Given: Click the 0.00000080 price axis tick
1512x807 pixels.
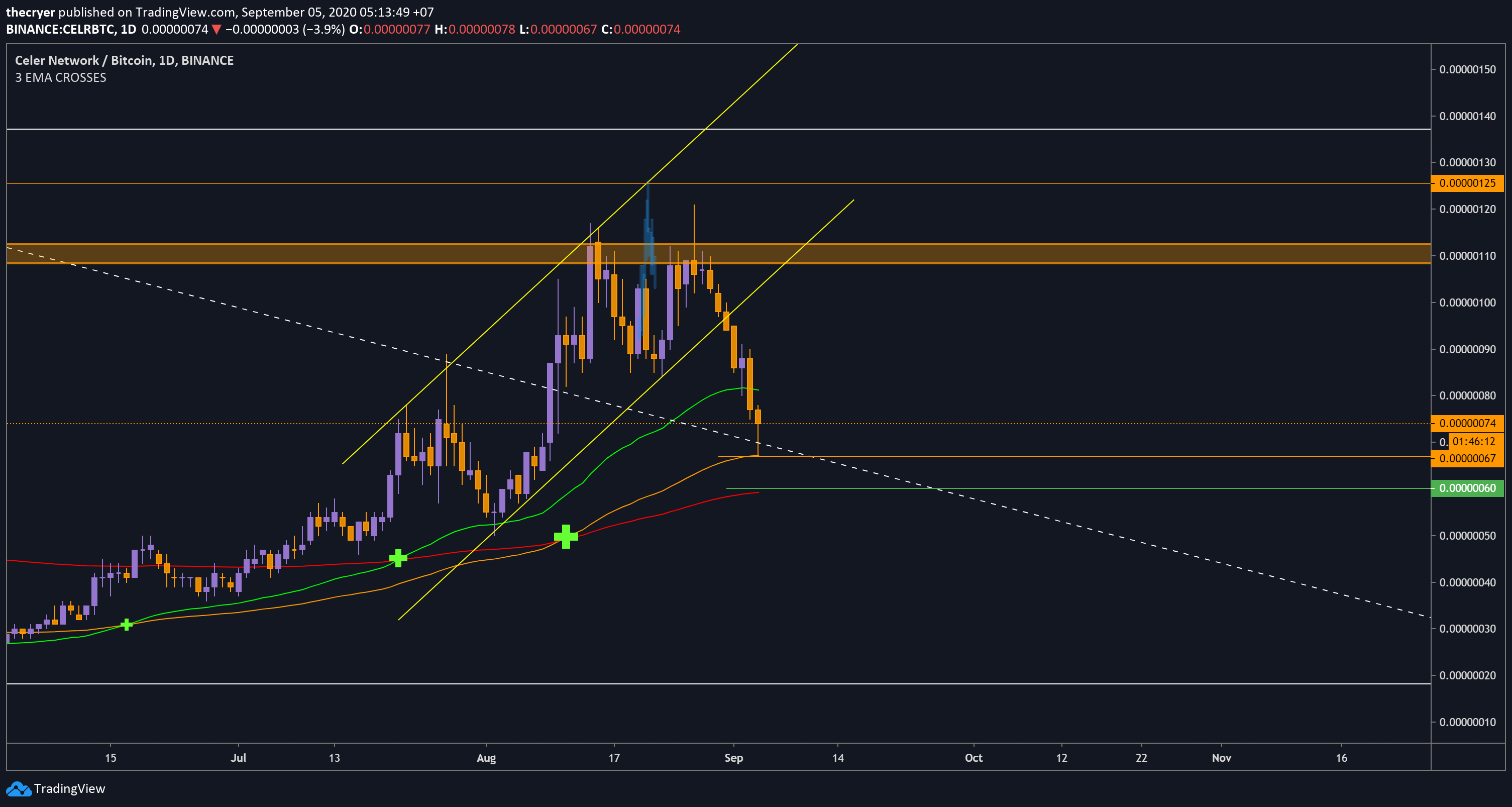Looking at the screenshot, I should (1467, 396).
